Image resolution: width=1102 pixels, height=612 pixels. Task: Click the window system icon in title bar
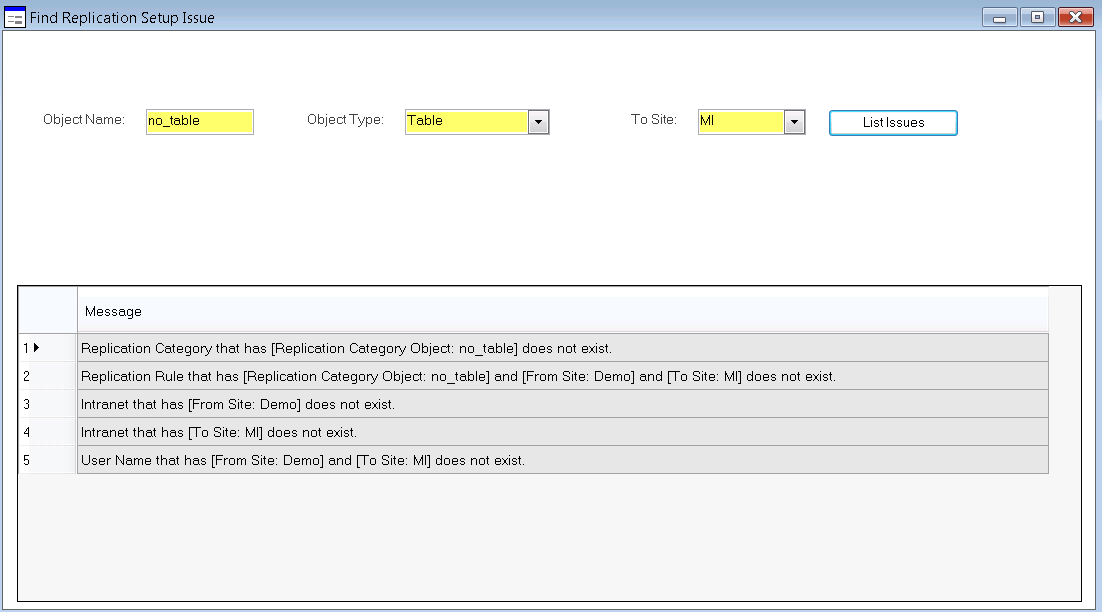(15, 18)
